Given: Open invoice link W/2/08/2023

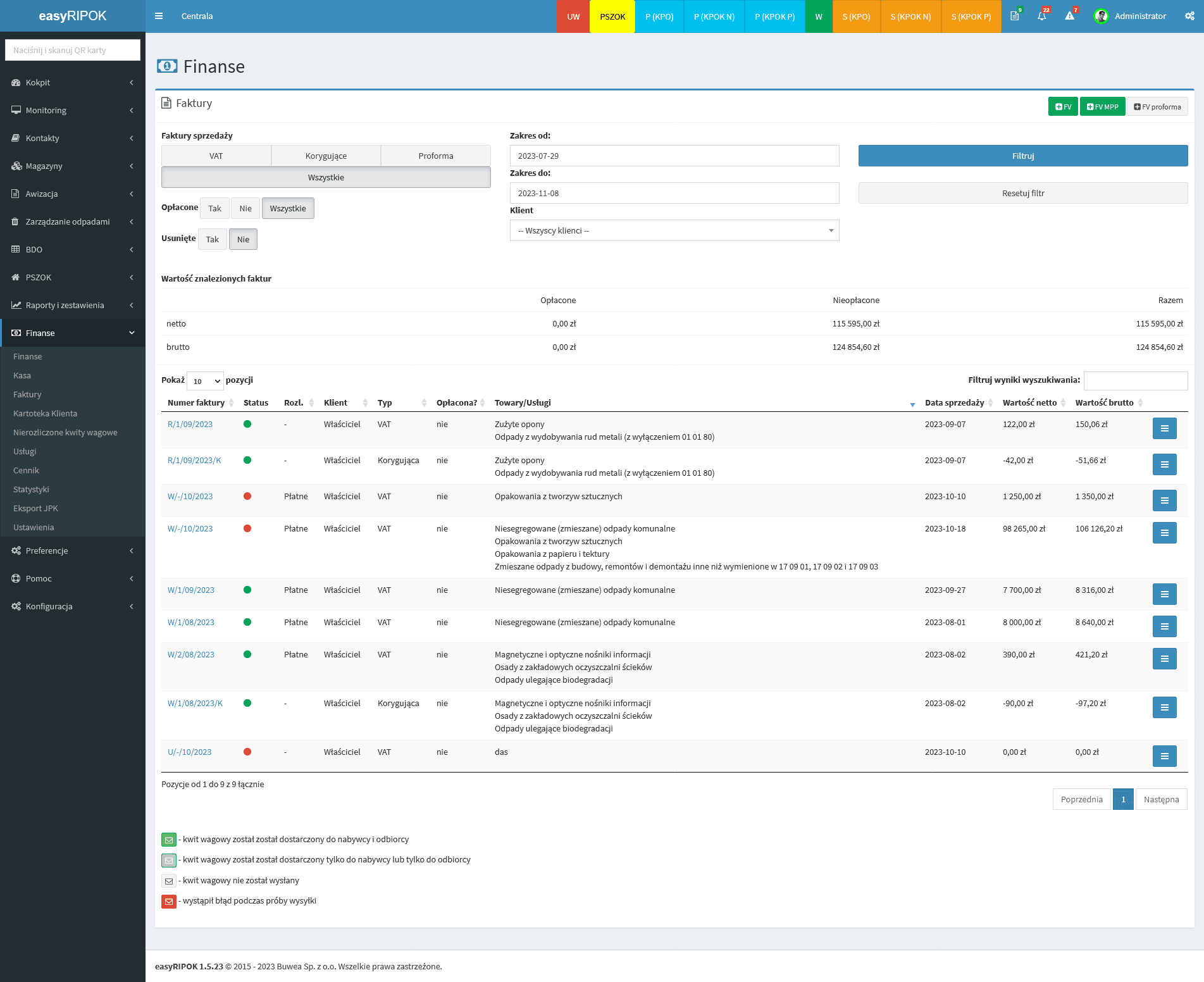Looking at the screenshot, I should click(190, 654).
